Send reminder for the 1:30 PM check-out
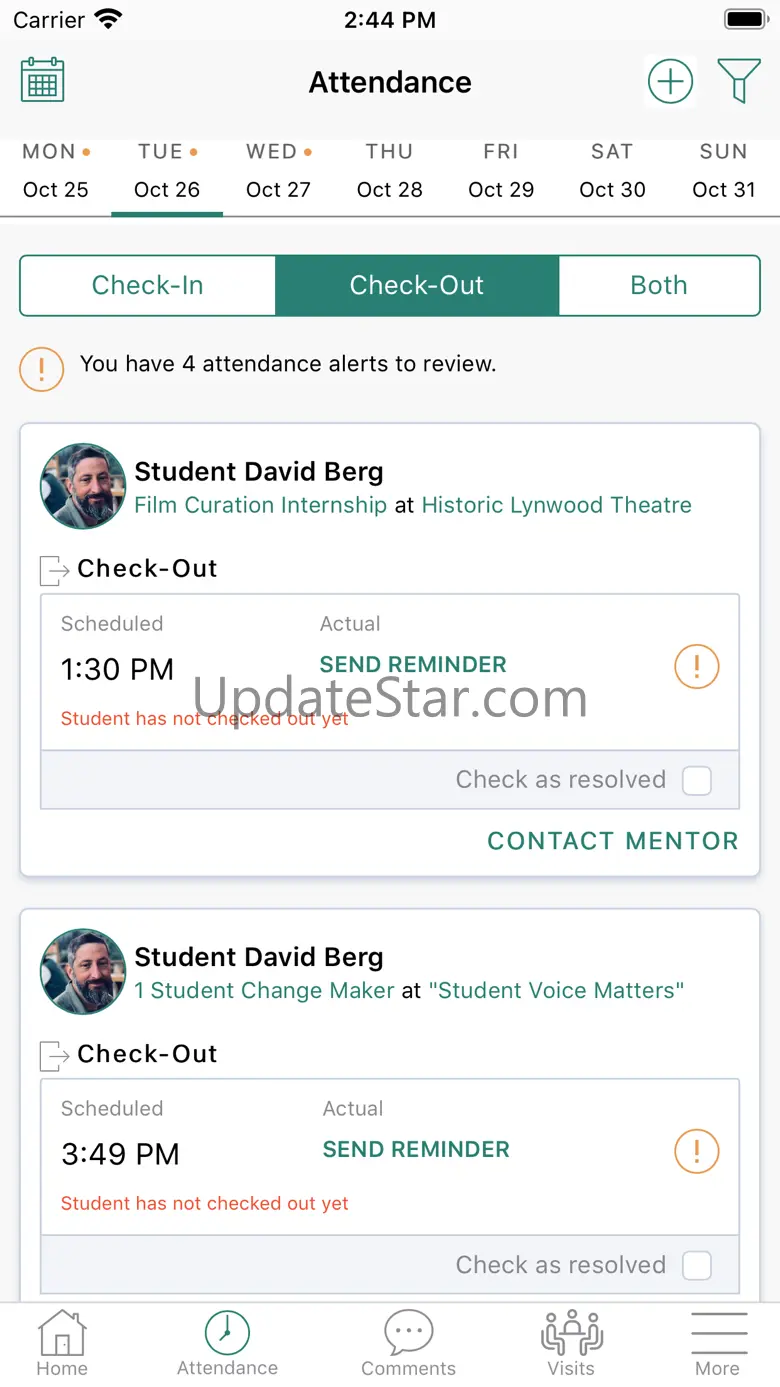This screenshot has height=1387, width=780. coord(413,665)
